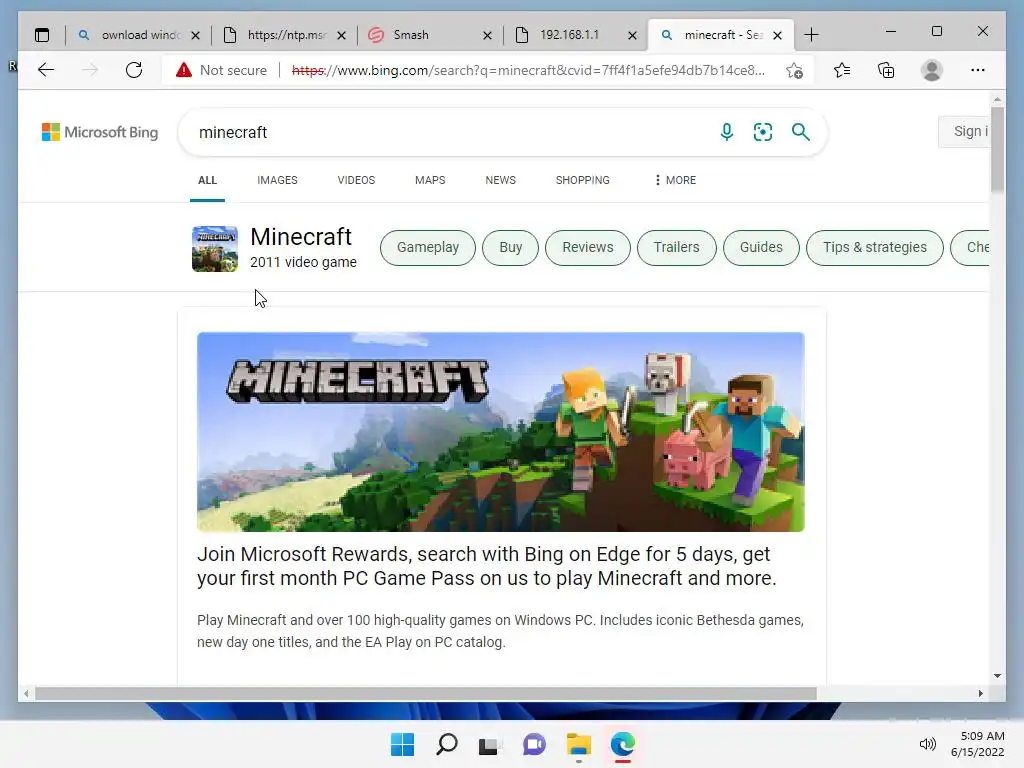Click the Tips & strategies chip
Screen dimensions: 1024x768
click(x=874, y=248)
